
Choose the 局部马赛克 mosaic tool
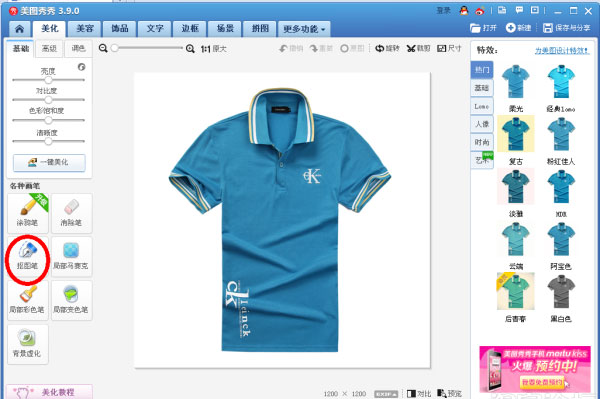click(72, 256)
